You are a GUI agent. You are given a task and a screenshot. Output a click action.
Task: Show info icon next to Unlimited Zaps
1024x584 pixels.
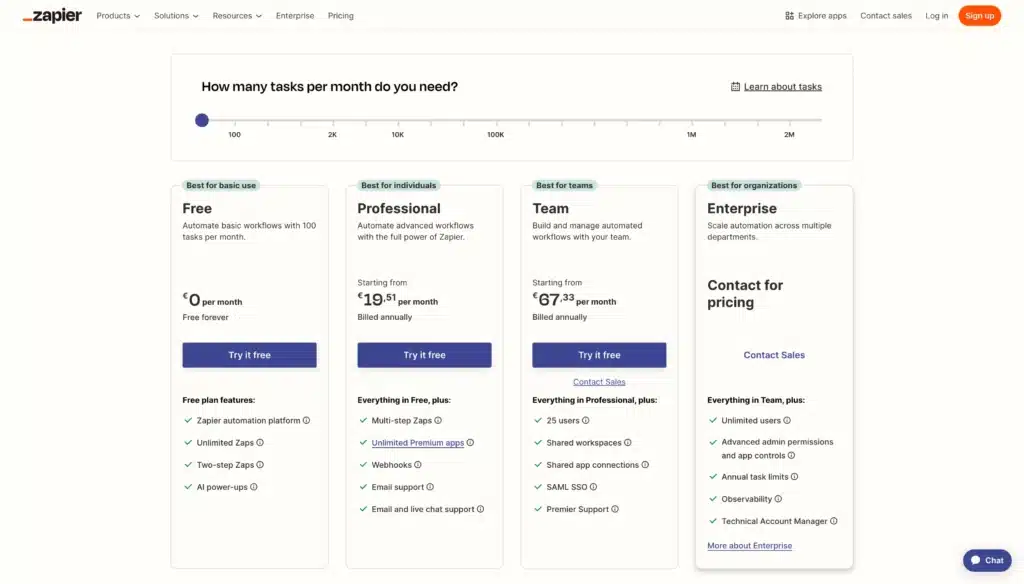pos(260,443)
